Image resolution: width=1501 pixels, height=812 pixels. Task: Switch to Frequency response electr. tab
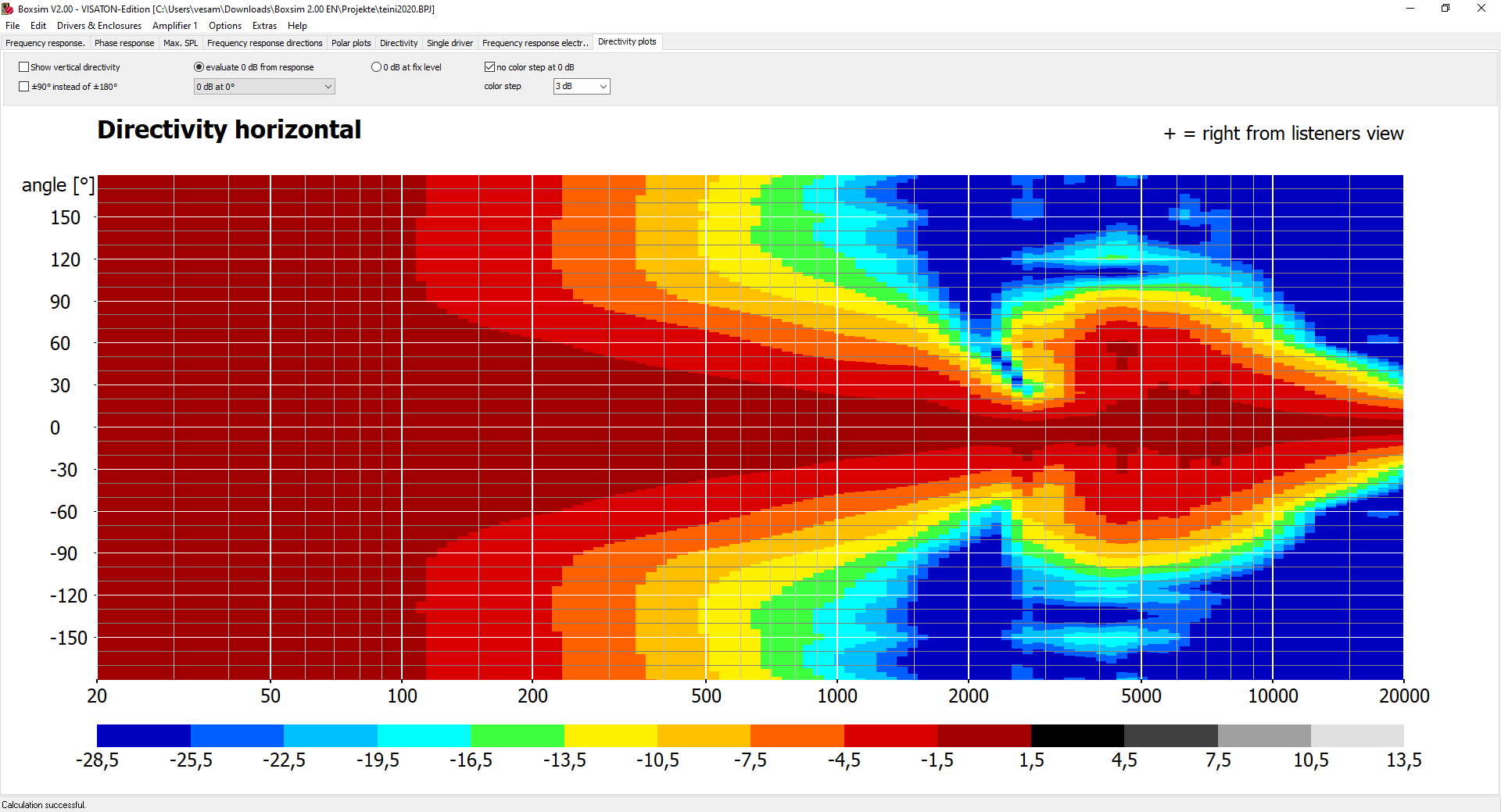click(x=536, y=43)
